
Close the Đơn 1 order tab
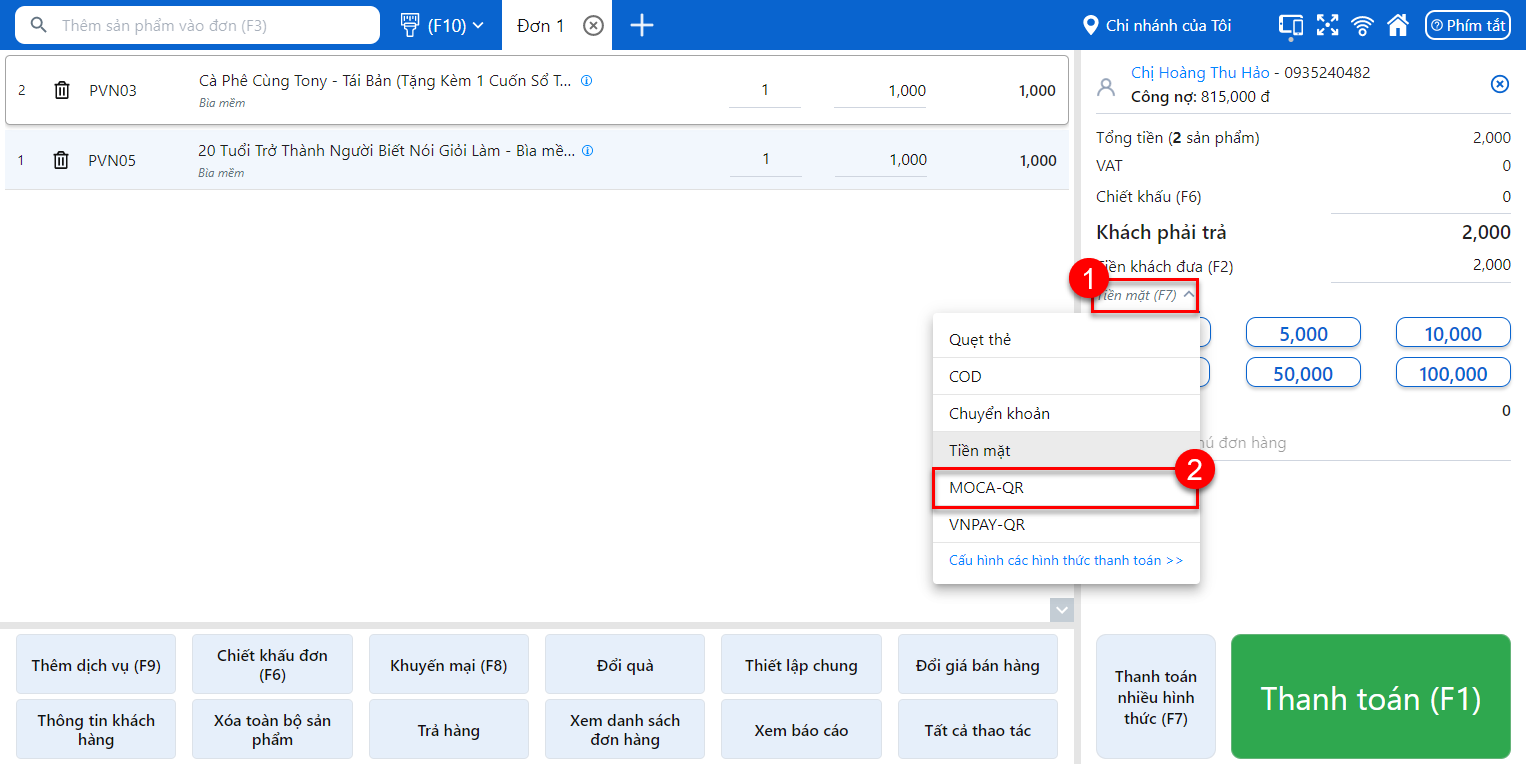coord(593,26)
